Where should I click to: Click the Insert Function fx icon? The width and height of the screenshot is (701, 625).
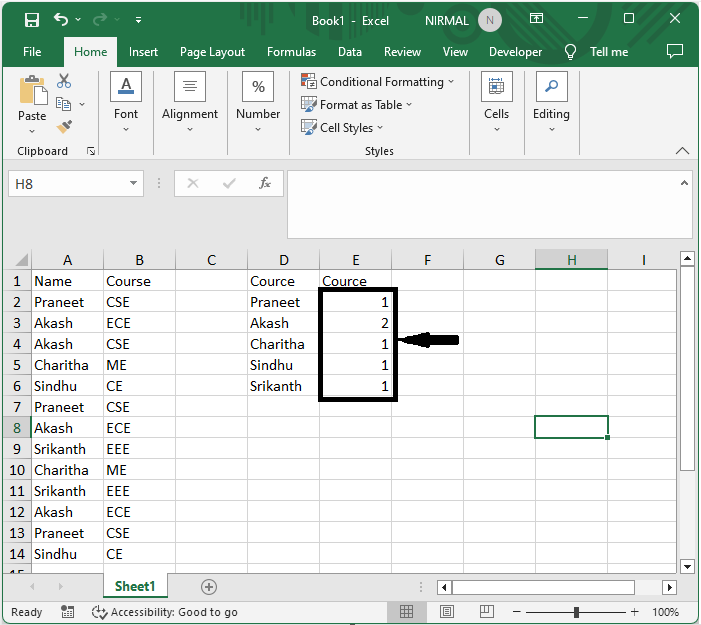(265, 183)
